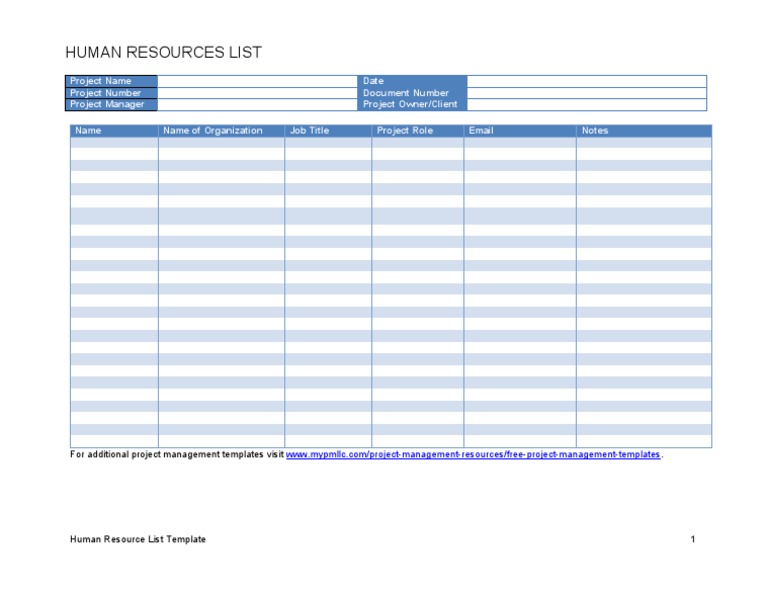Click the Human Resources List title
Screen dimensions: 768x594
163,53
